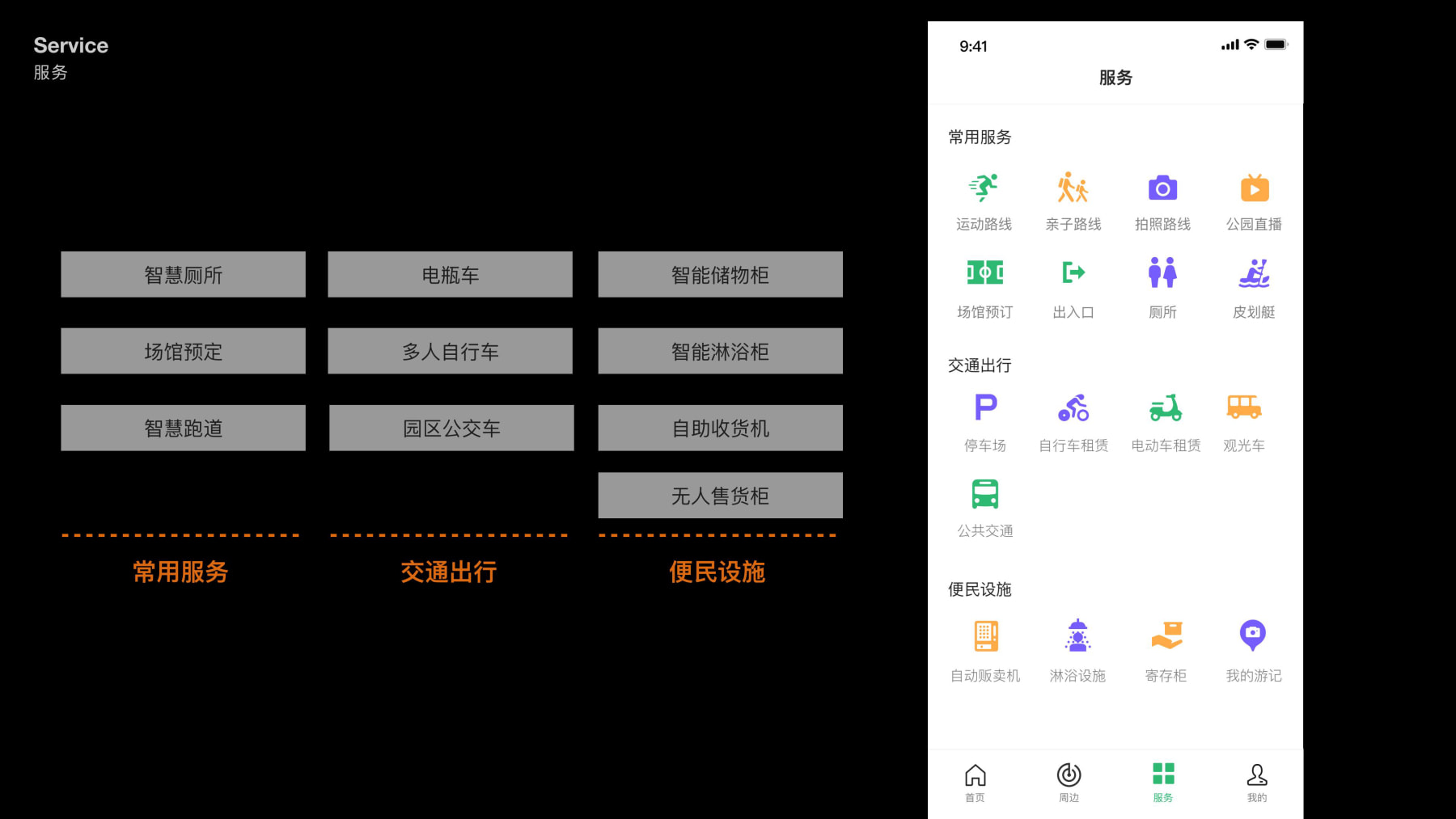The width and height of the screenshot is (1456, 819).
Task: Select 自行车租赁 bicycle rental icon
Action: (x=1073, y=408)
